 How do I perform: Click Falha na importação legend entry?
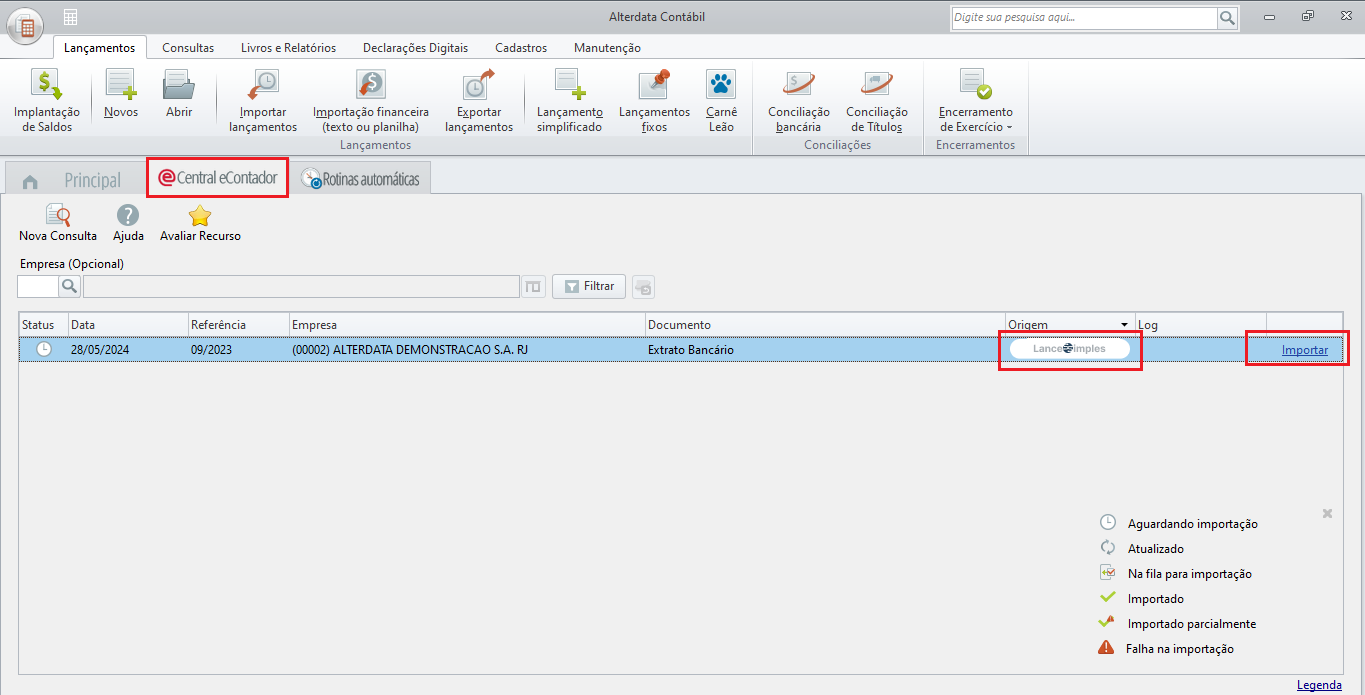(1167, 648)
